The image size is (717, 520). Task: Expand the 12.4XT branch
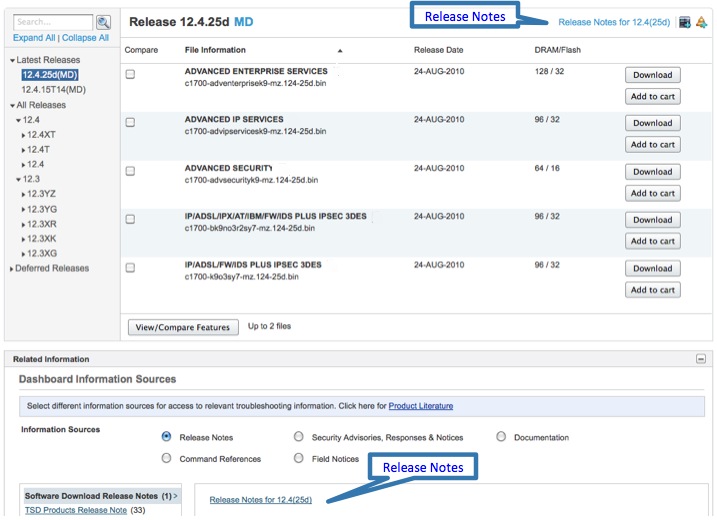23,135
